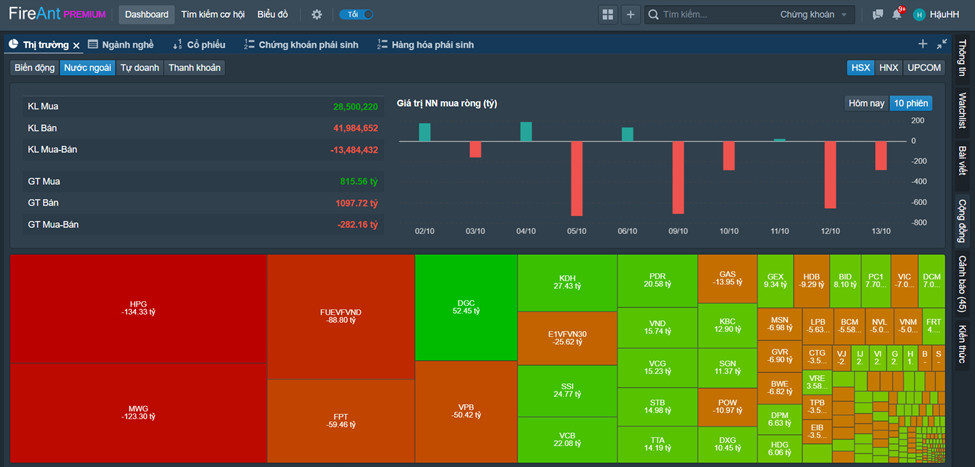This screenshot has width=975, height=467.
Task: Select the Tự doanh filter button
Action: pos(140,68)
